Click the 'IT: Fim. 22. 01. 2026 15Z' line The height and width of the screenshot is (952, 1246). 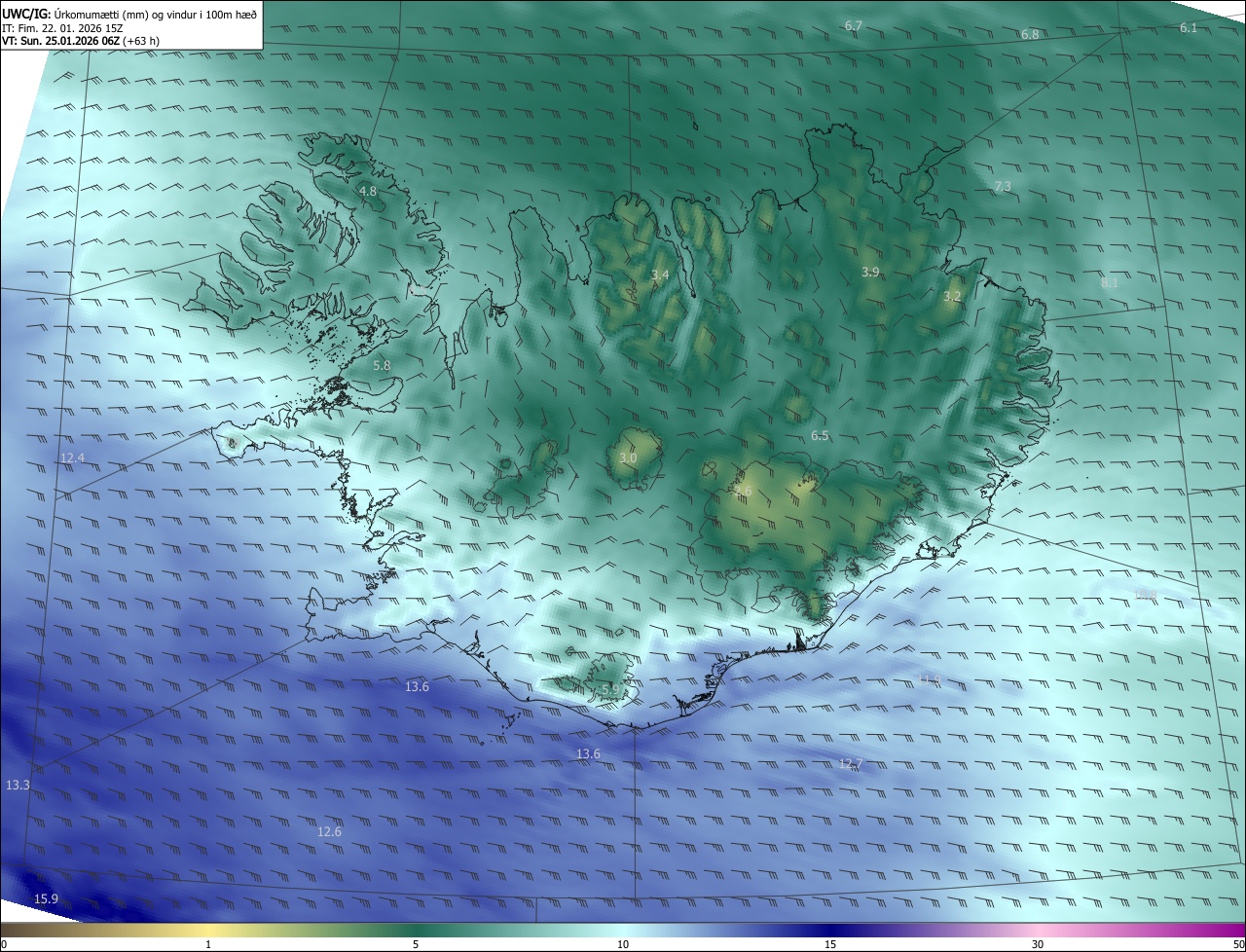click(x=60, y=28)
